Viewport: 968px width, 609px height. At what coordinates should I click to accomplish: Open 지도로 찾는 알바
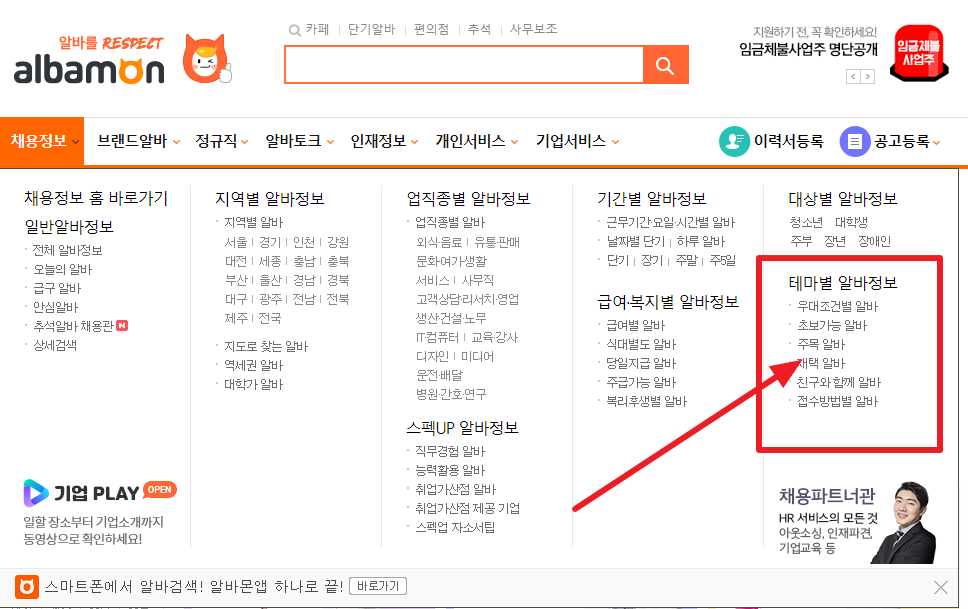pyautogui.click(x=265, y=346)
